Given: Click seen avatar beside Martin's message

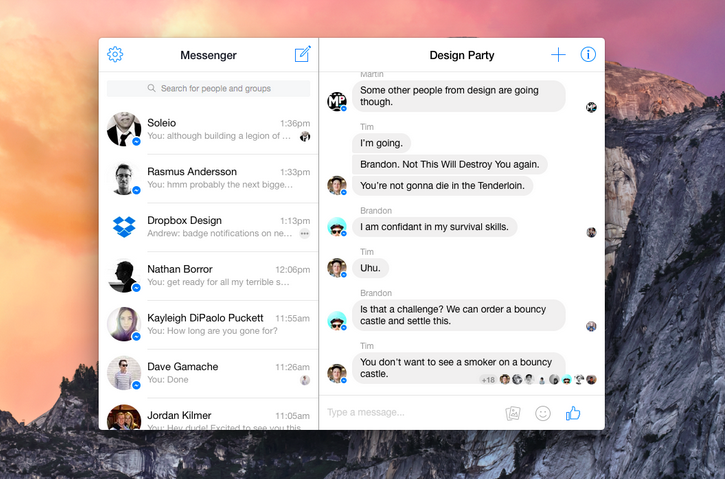Looking at the screenshot, I should [x=591, y=107].
